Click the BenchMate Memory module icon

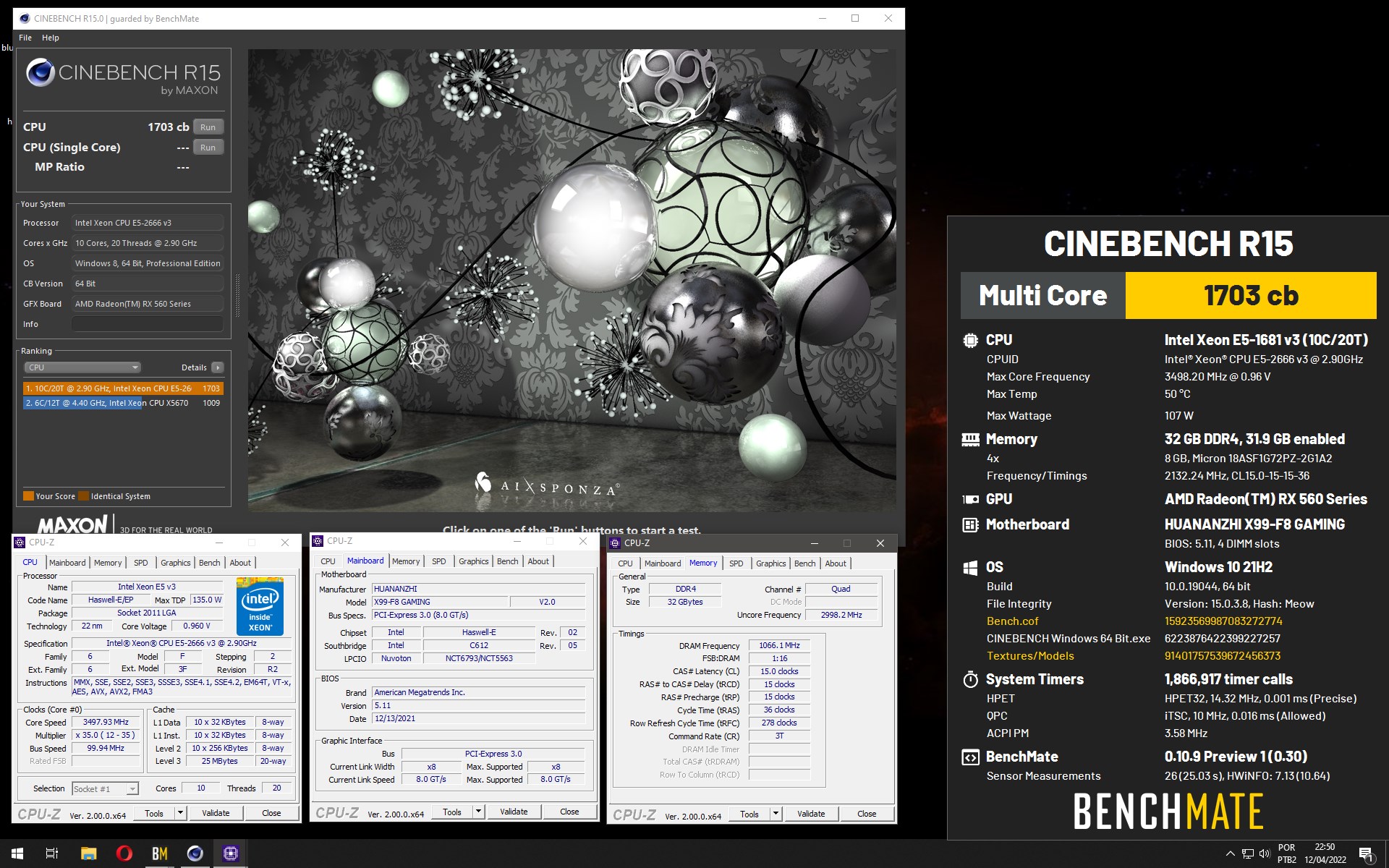coord(970,439)
